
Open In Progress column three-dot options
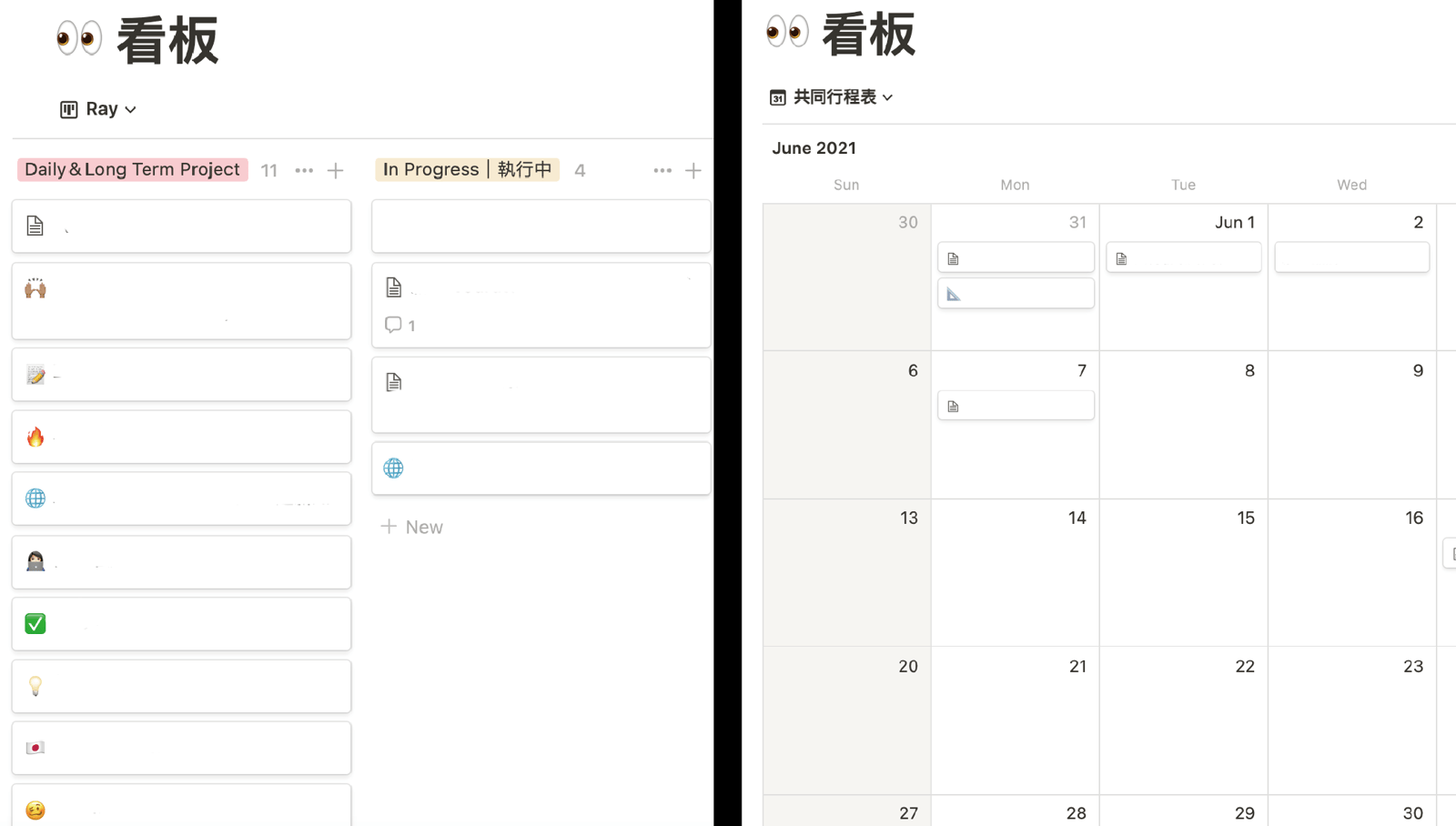coord(662,170)
